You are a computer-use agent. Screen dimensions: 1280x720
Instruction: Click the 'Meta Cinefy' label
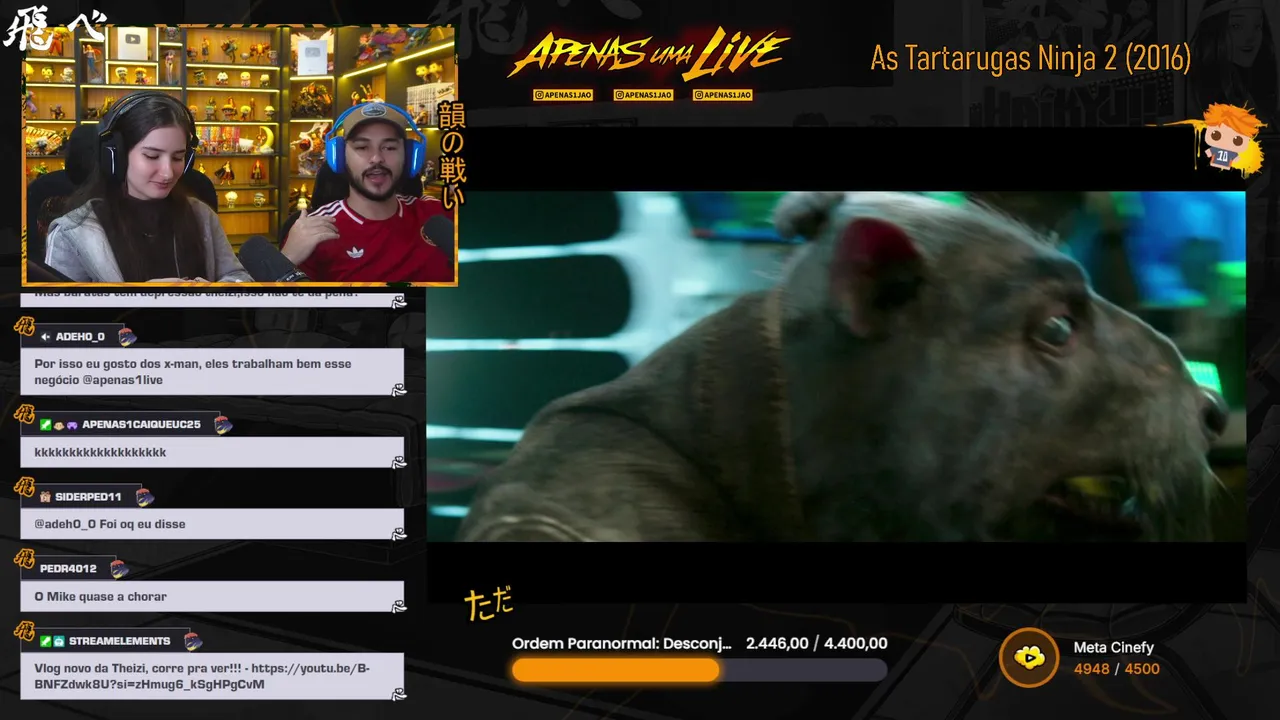[x=1114, y=648]
